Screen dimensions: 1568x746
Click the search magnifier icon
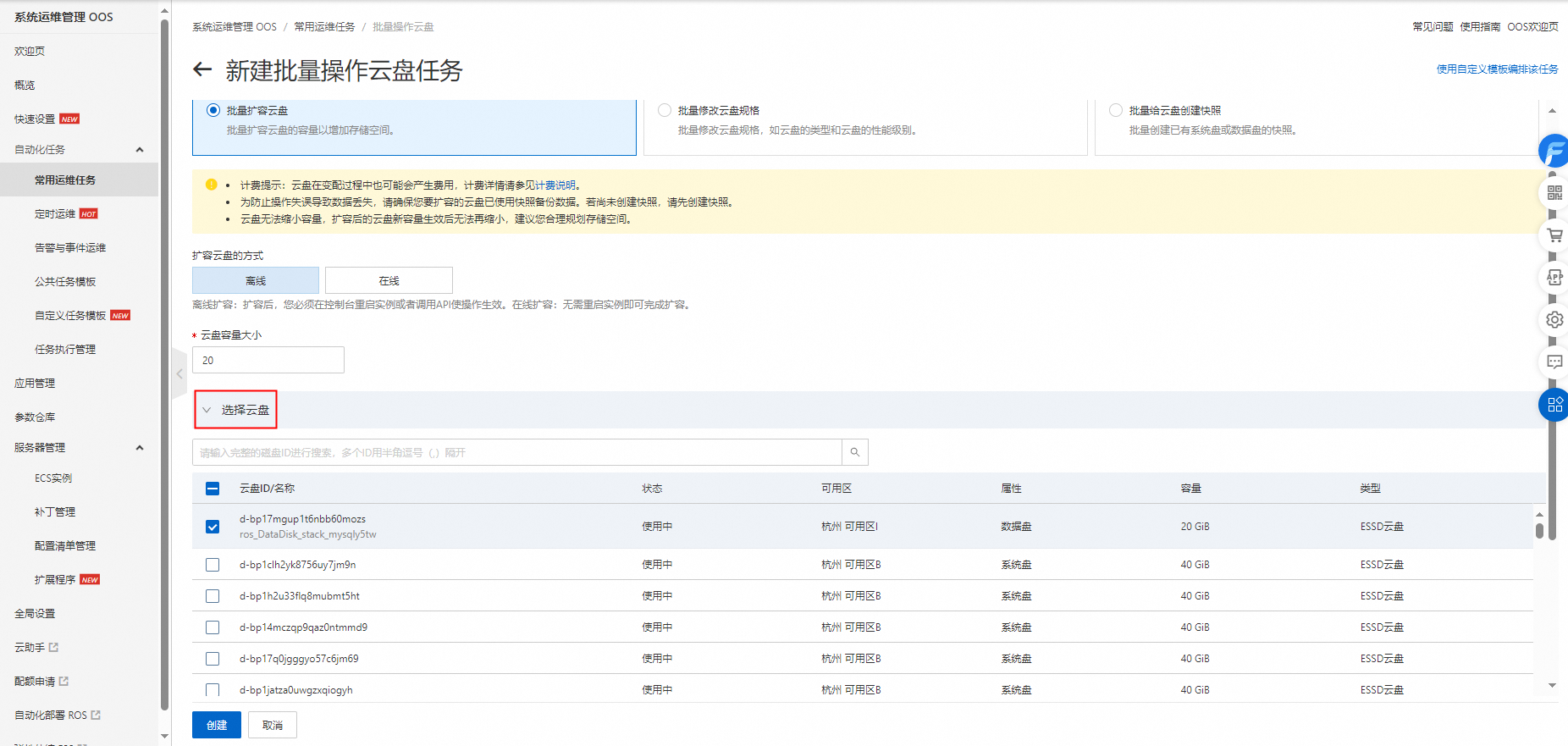click(855, 452)
